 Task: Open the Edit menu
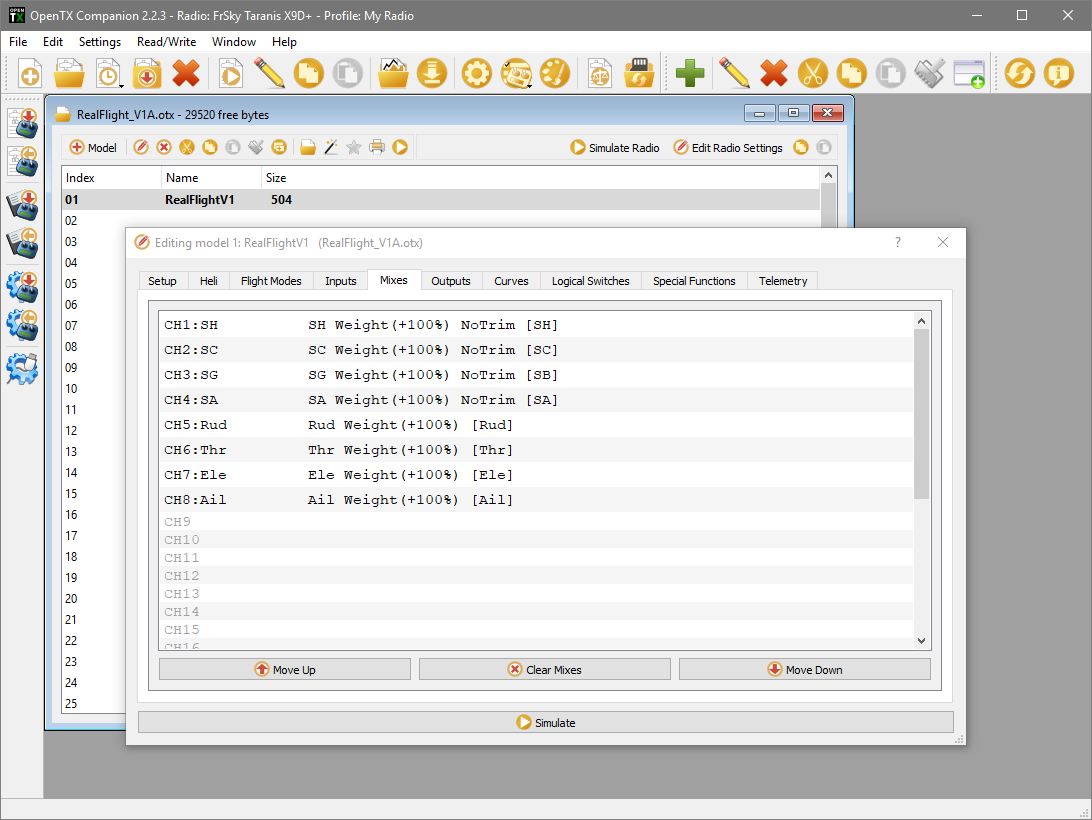[x=53, y=42]
